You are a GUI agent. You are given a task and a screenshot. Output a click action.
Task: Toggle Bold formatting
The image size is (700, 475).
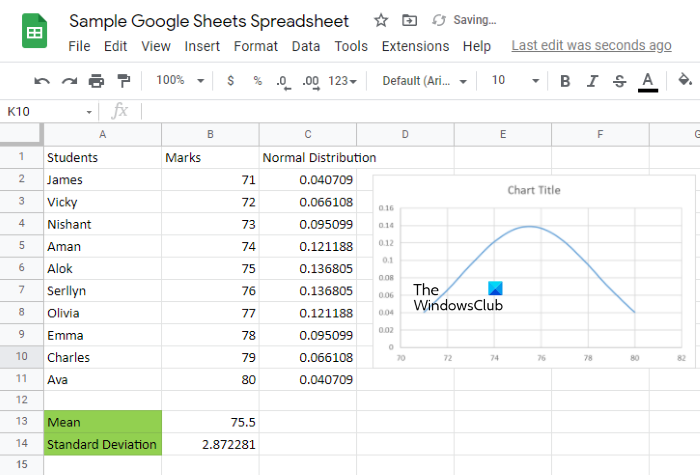565,81
